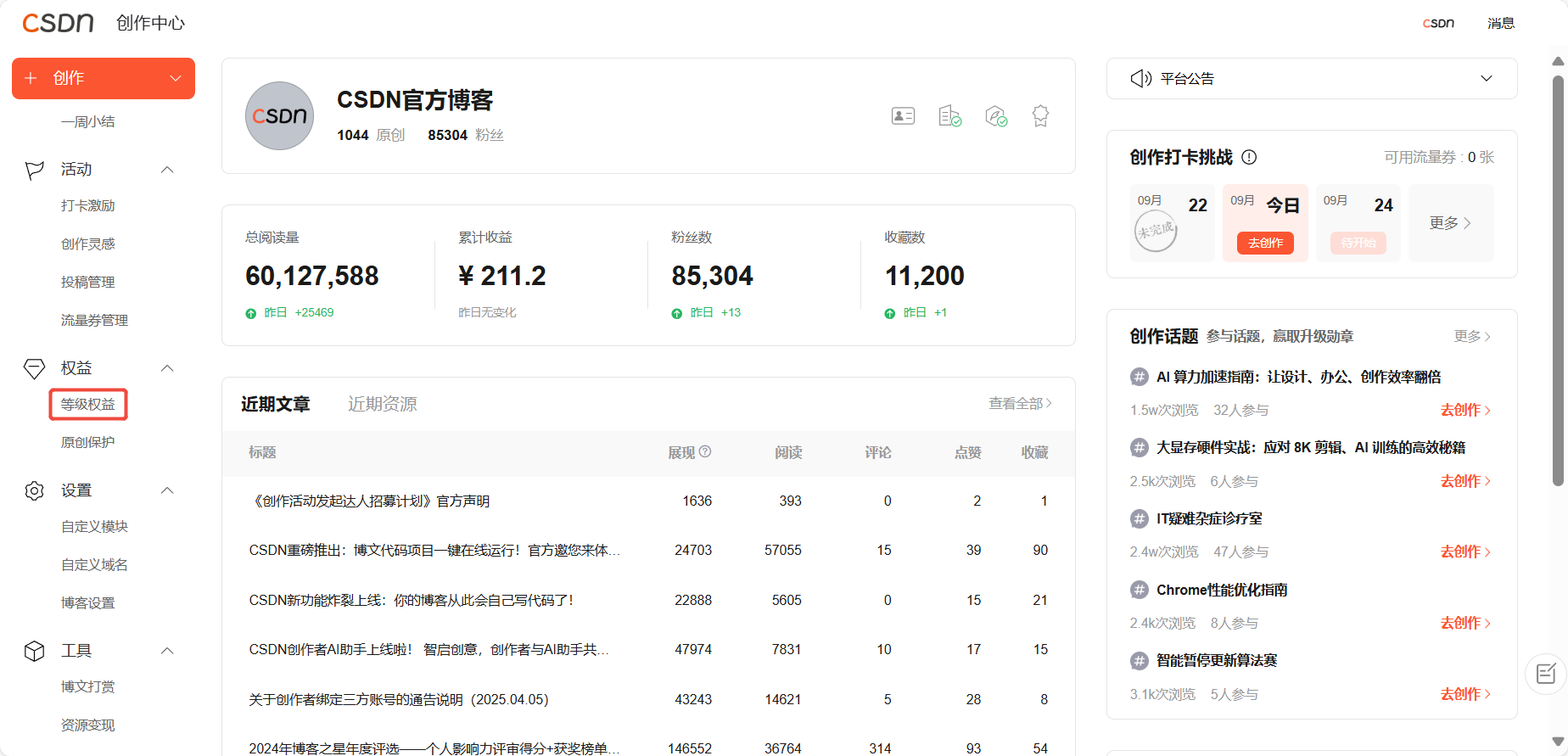This screenshot has width=1568, height=756.
Task: Open 一周小结 in sidebar
Action: pos(88,121)
